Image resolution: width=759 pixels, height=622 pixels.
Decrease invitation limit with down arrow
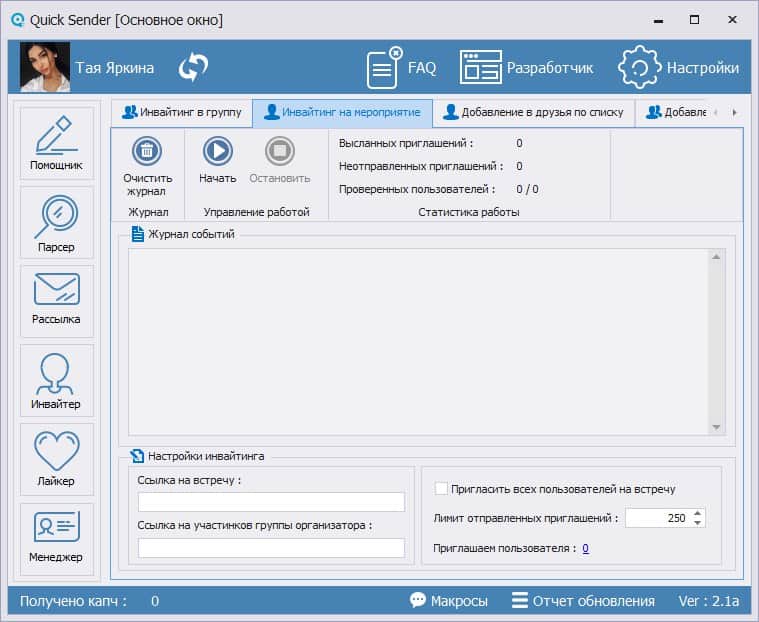(698, 523)
